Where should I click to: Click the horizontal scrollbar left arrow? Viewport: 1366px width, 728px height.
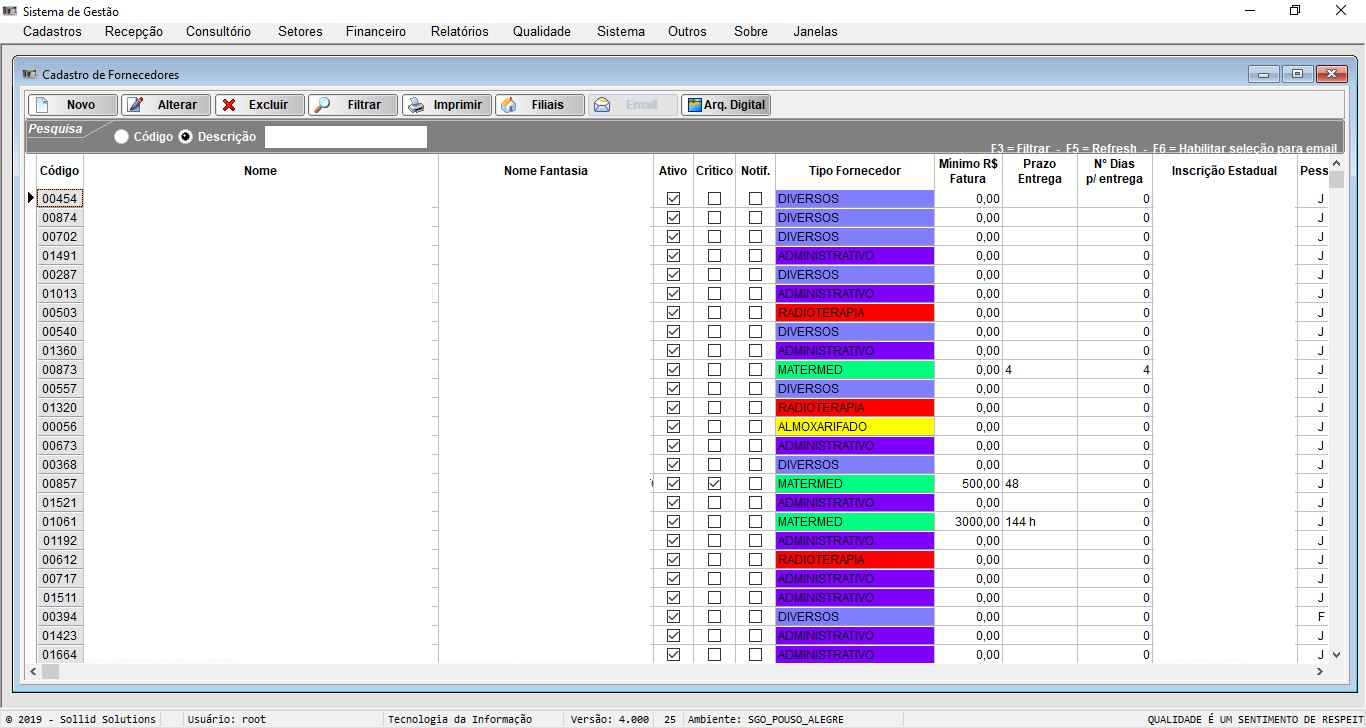tap(34, 672)
